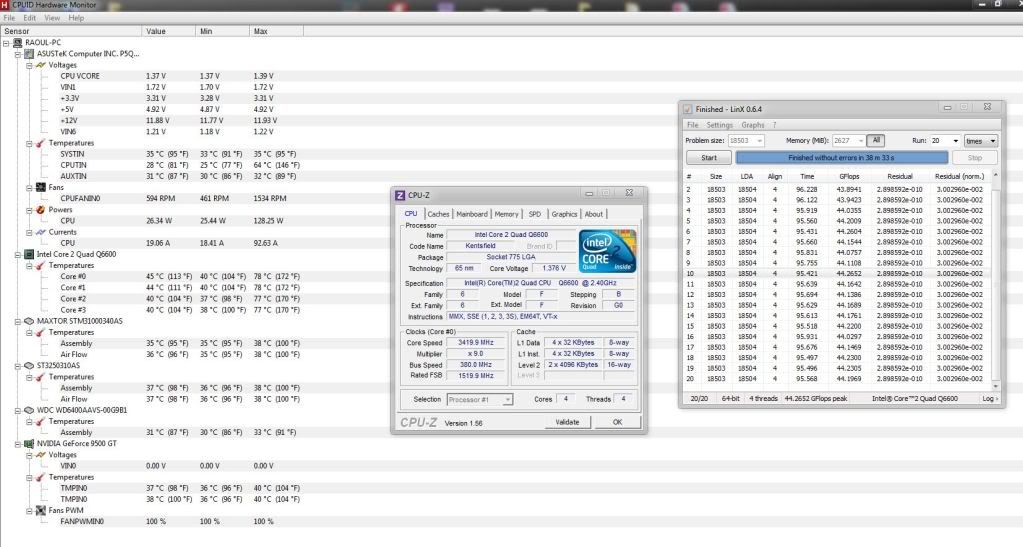Click the ST3250310AS drive icon
Screen dimensions: 1023x547
[29, 366]
